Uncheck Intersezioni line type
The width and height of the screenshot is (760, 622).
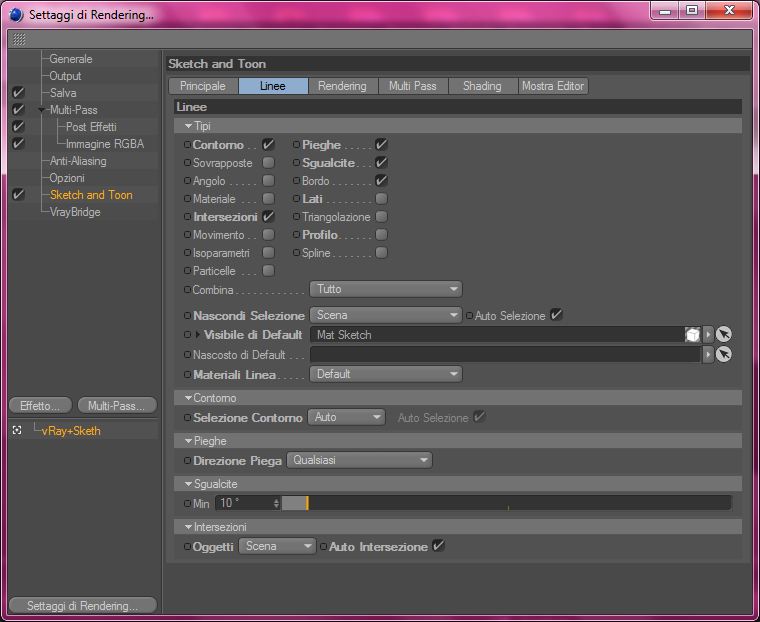coord(268,216)
